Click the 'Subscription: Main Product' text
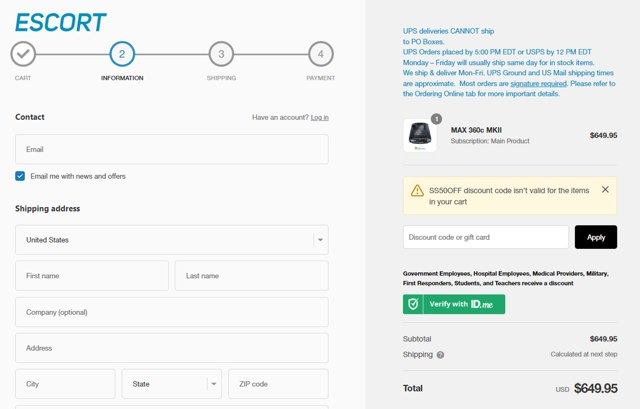 coord(490,141)
